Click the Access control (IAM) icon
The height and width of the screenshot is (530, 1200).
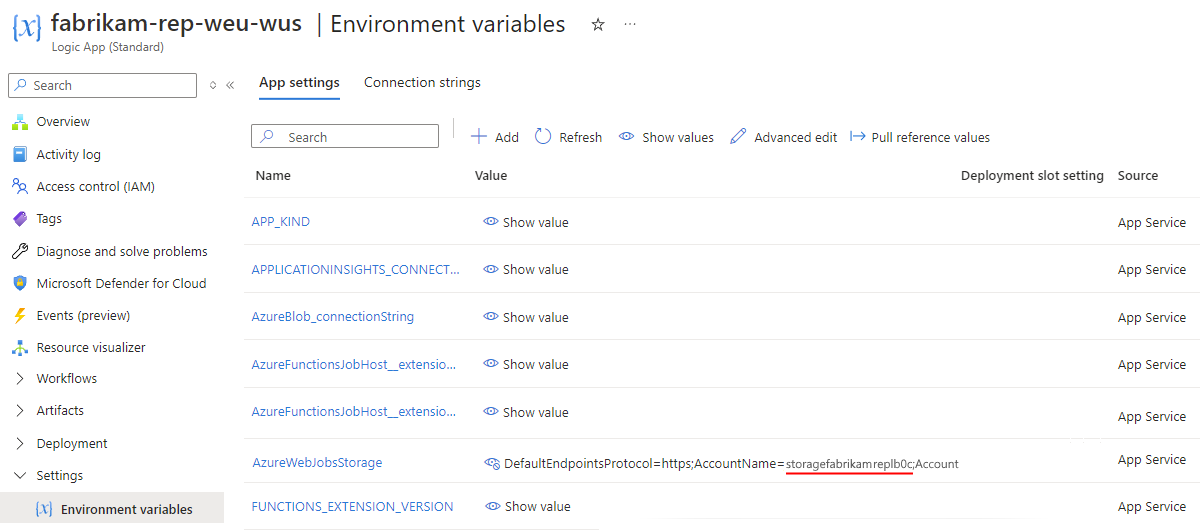coord(19,186)
